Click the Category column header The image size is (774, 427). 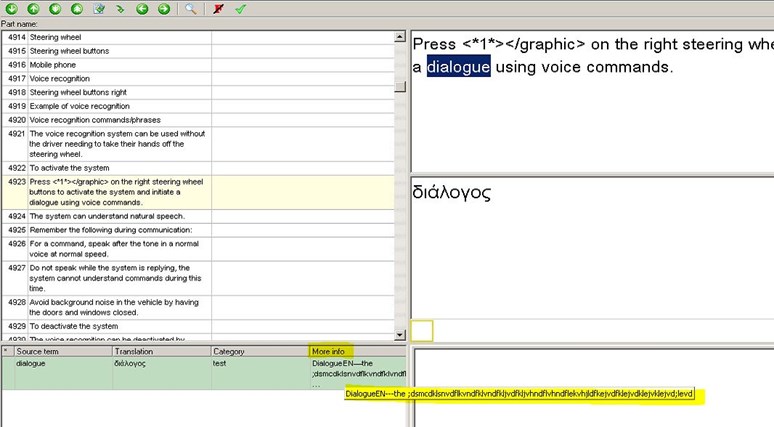[260, 351]
